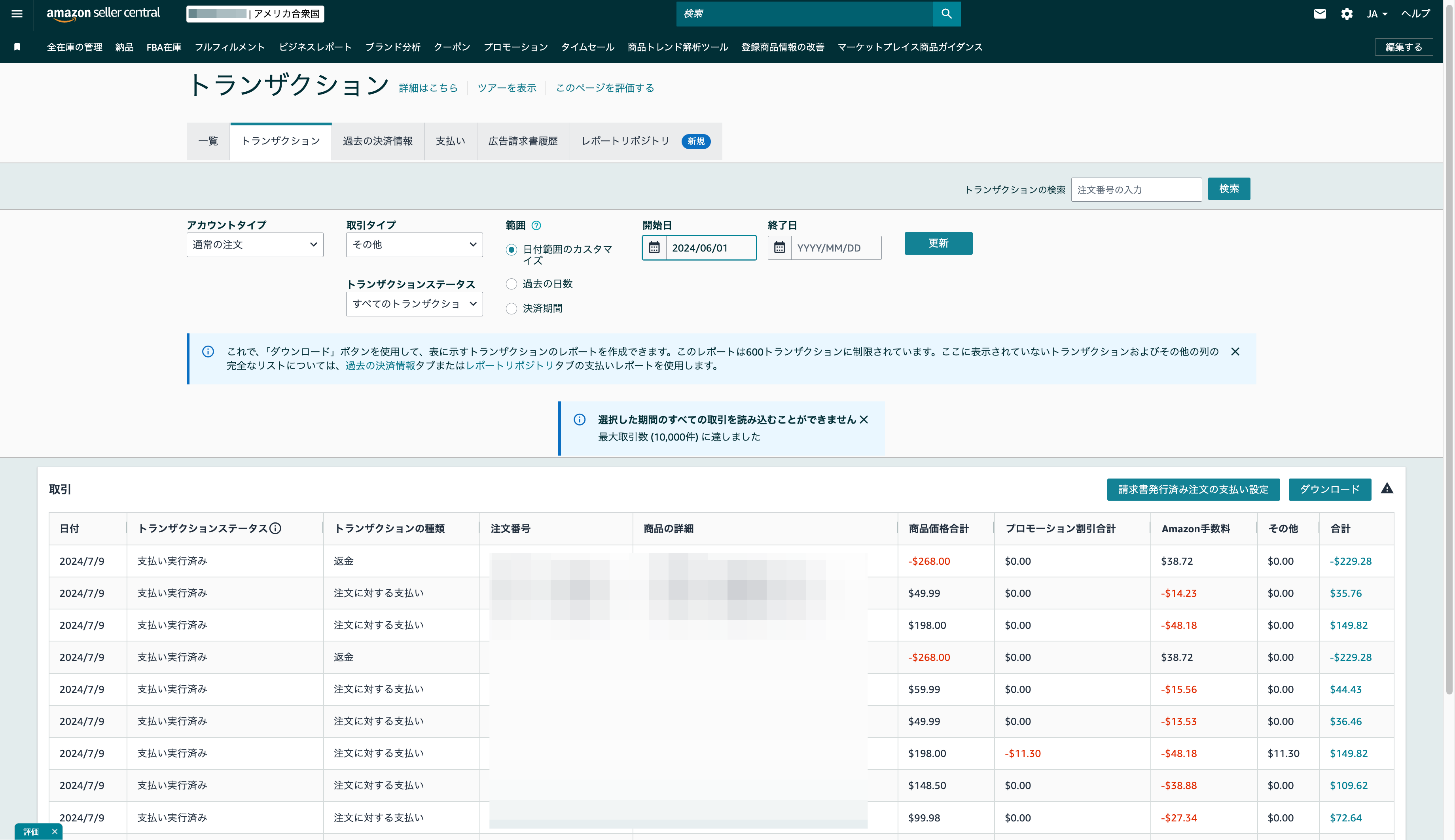
Task: Click the bookmark icon in navigation bar
Action: pyautogui.click(x=17, y=47)
